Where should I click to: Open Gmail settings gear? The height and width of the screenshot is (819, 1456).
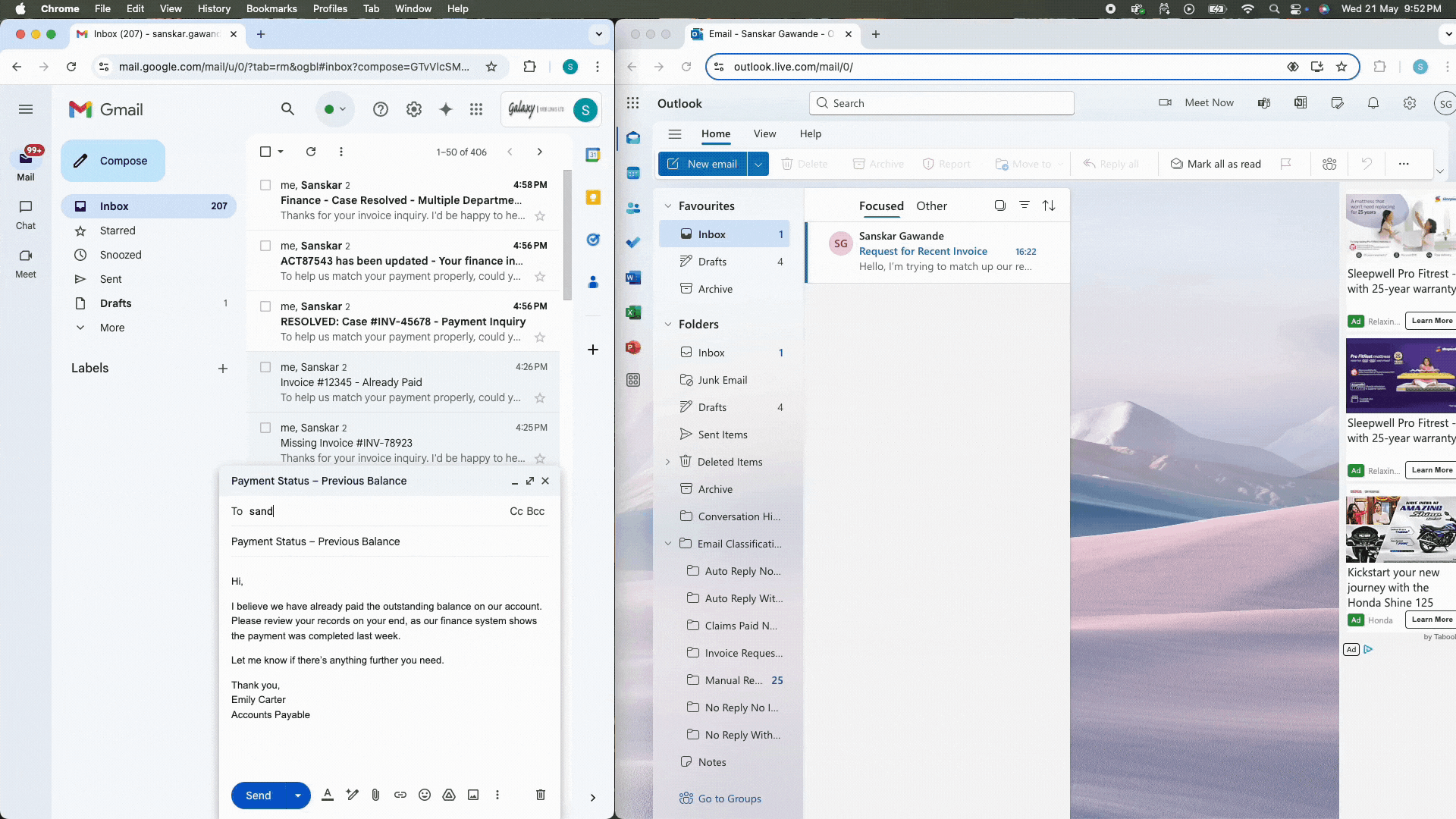pos(414,109)
